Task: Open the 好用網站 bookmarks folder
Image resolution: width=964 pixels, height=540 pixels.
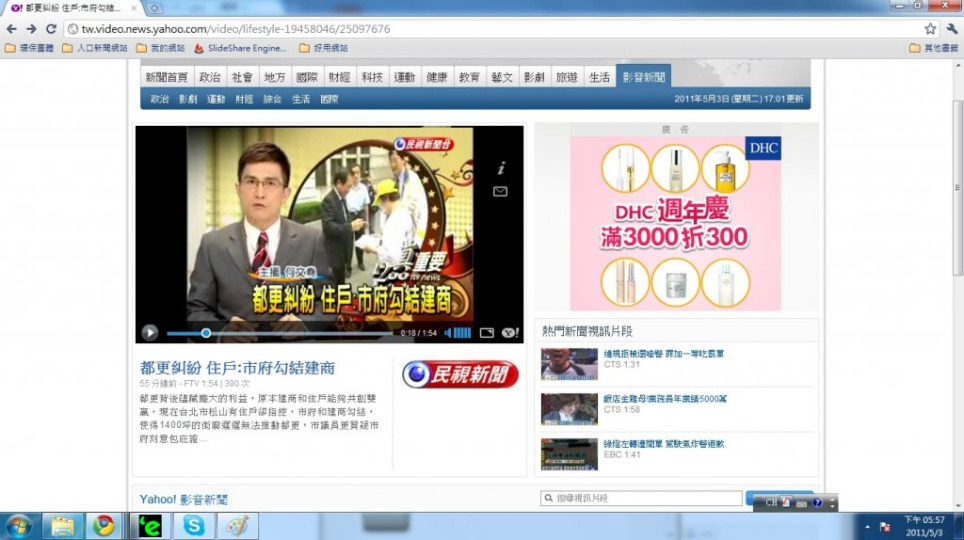Action: tap(323, 48)
